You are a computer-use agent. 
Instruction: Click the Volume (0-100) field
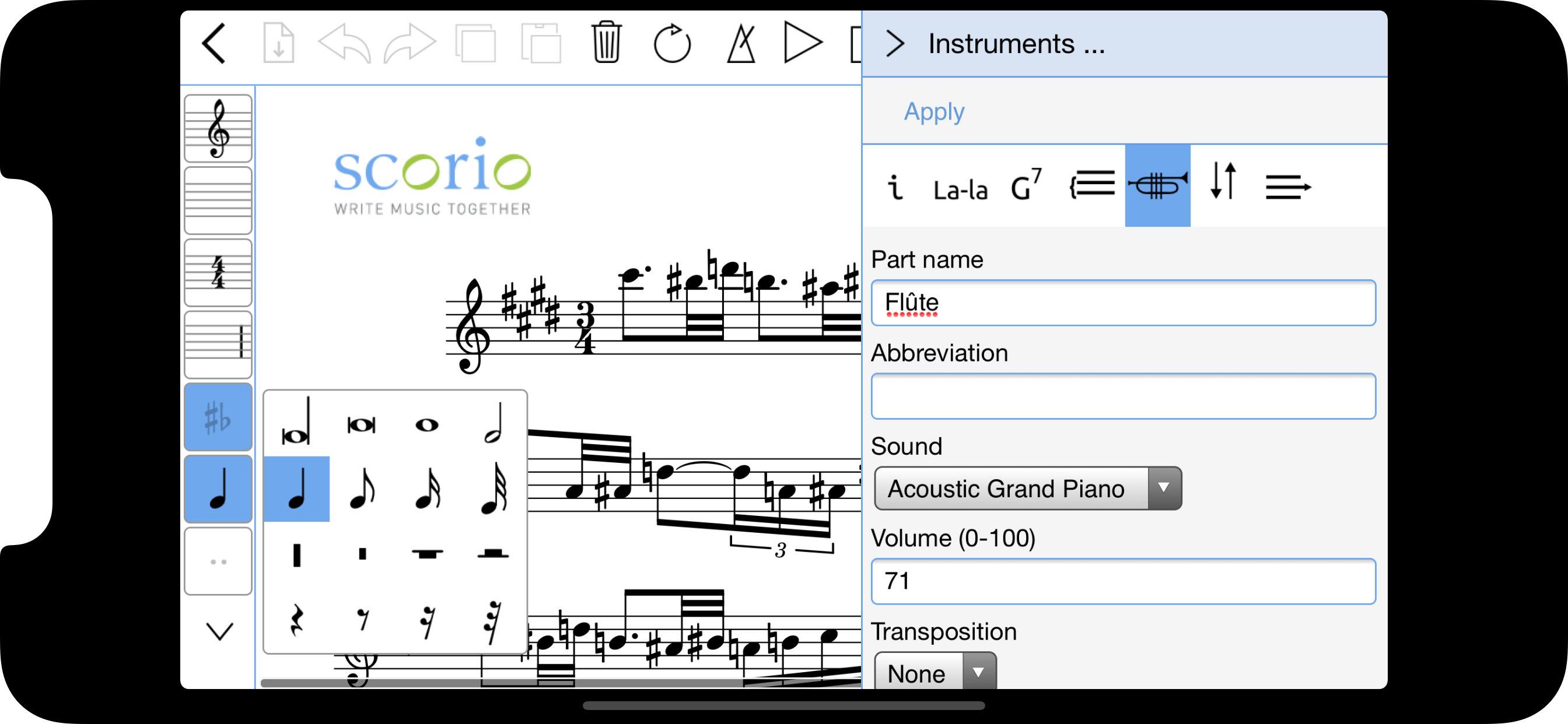1122,581
